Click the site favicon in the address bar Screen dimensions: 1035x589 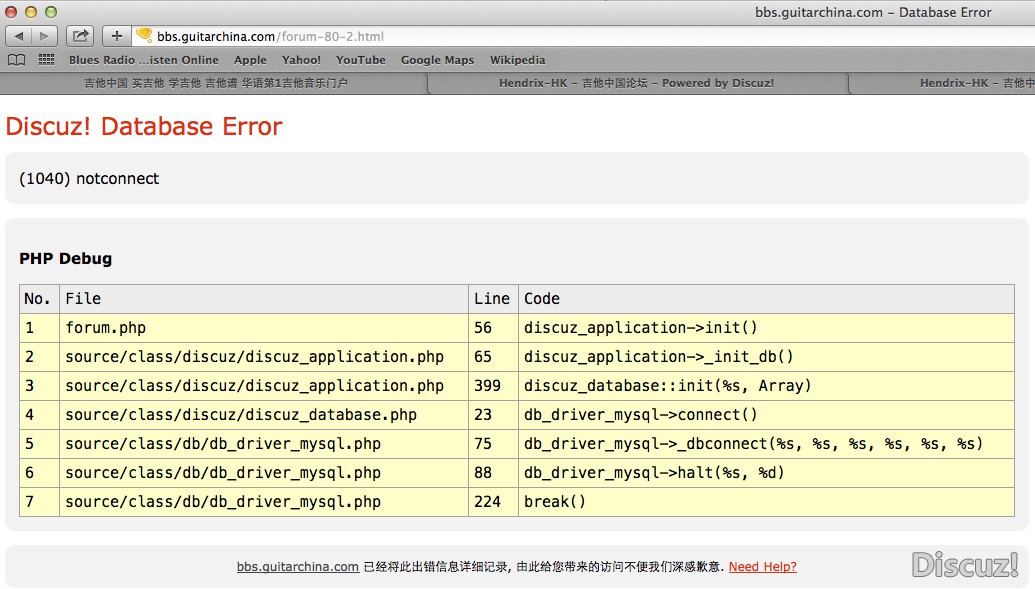pyautogui.click(x=144, y=36)
